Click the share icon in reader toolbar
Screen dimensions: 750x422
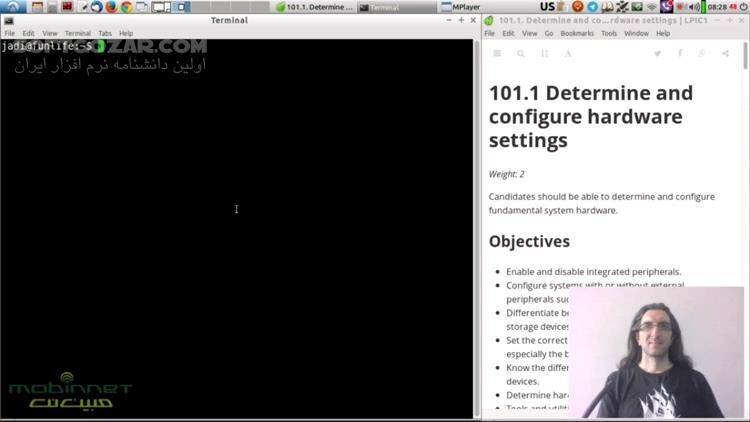point(724,54)
